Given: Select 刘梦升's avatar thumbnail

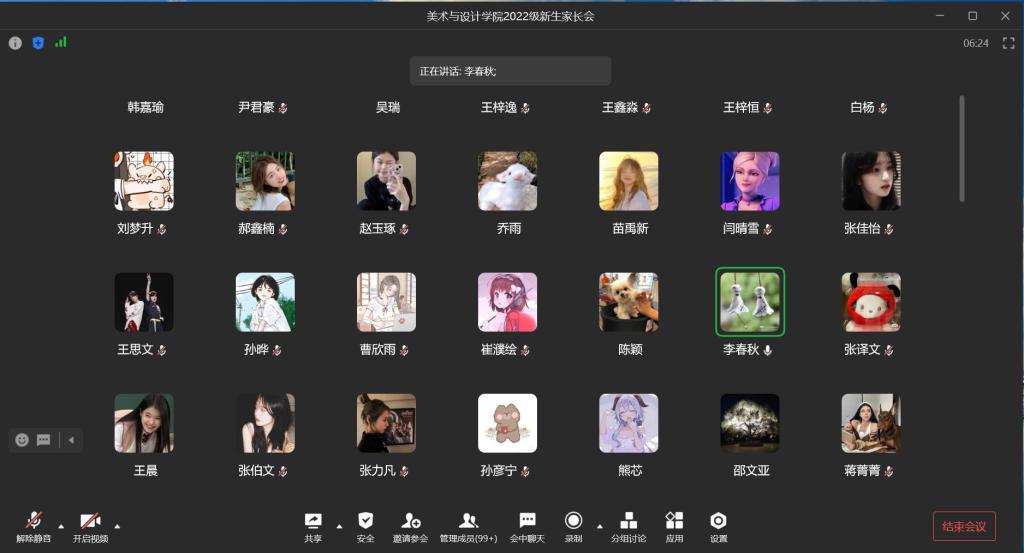Looking at the screenshot, I should point(144,181).
